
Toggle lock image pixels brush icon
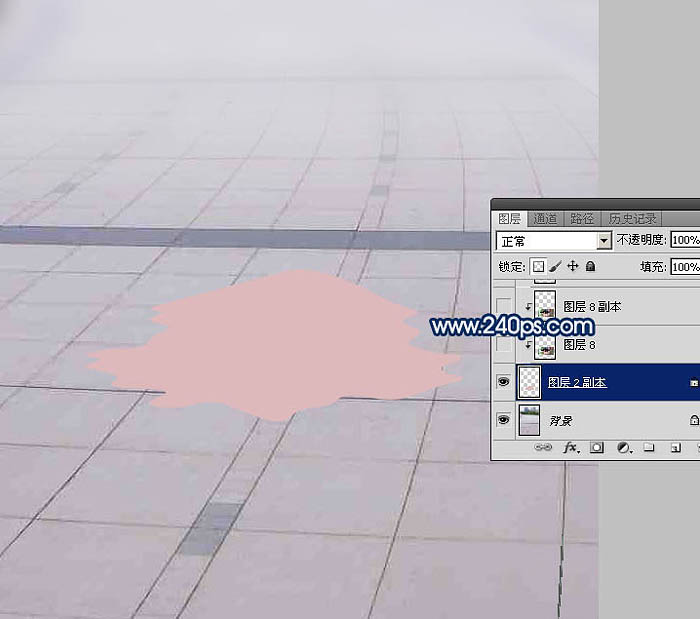coord(555,266)
